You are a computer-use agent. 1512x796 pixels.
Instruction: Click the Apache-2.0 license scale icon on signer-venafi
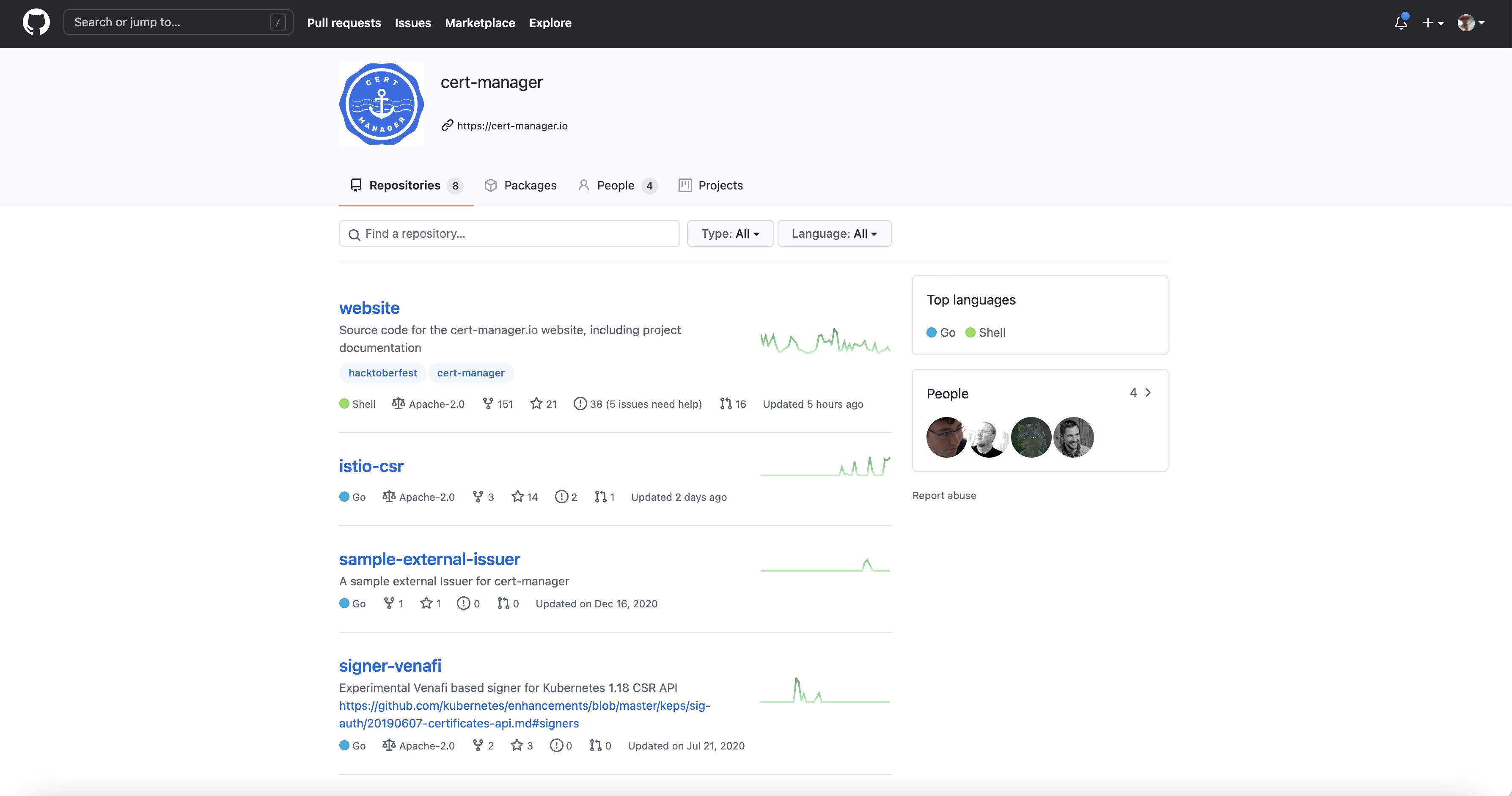(389, 745)
